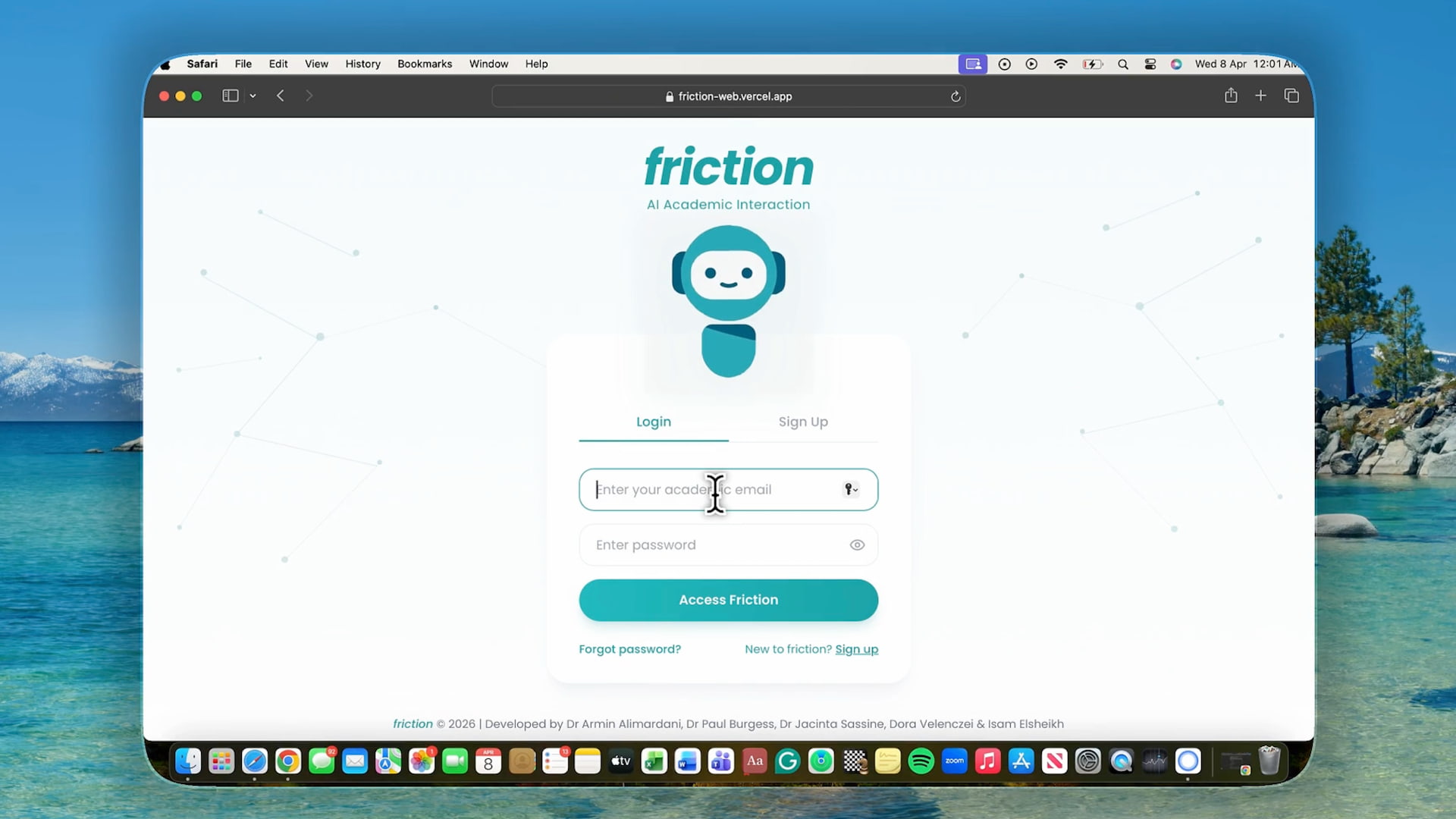
Task: Open the password autofill key icon in email field
Action: [x=851, y=489]
